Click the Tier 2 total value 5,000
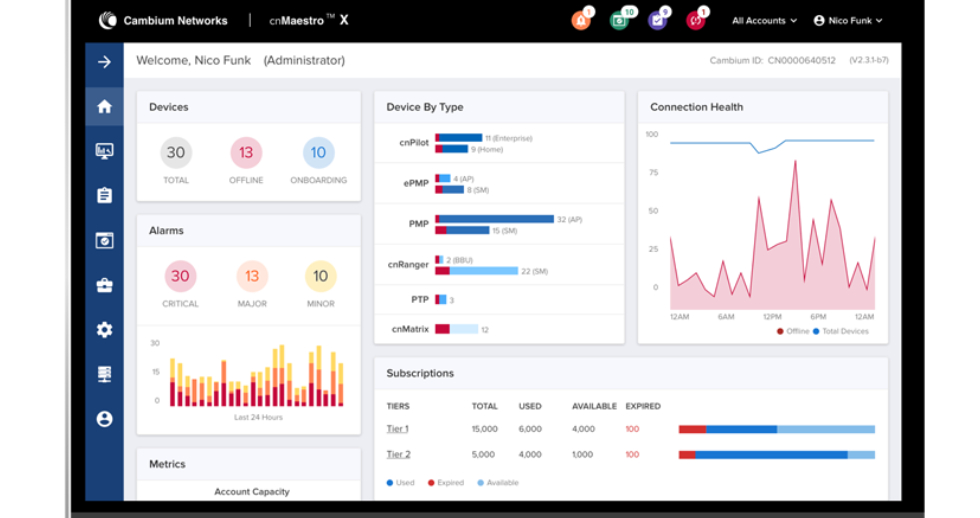The width and height of the screenshot is (980, 518). tap(483, 455)
